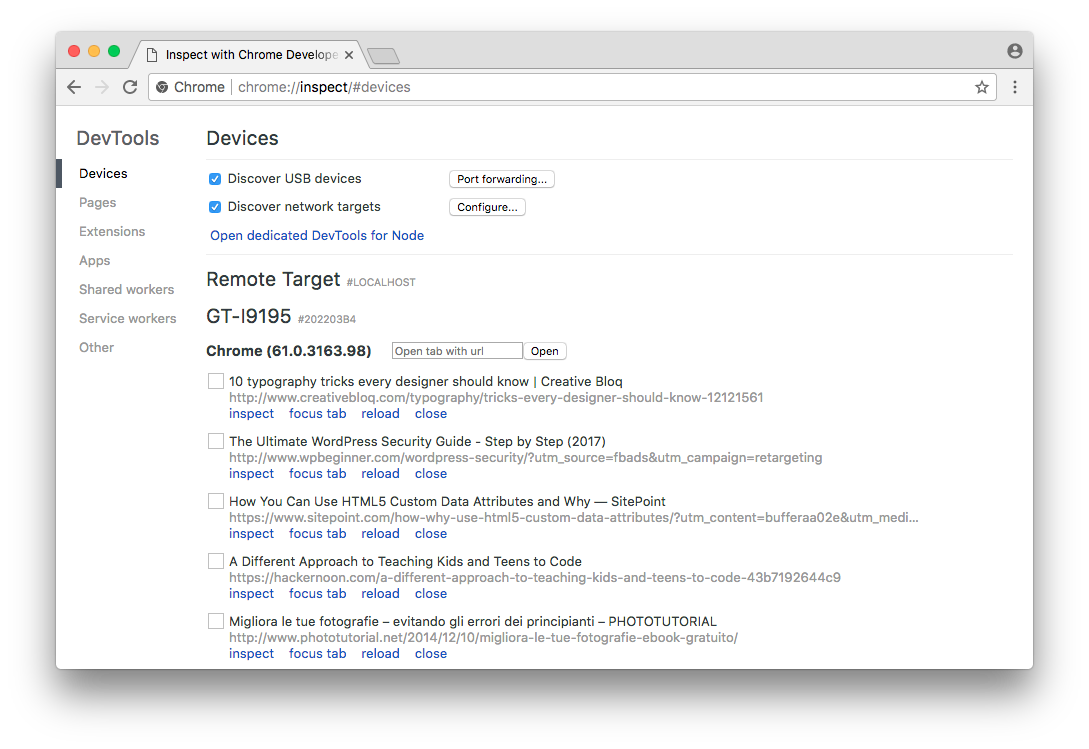This screenshot has width=1089, height=749.
Task: Uncheck Discover network targets
Action: point(215,207)
